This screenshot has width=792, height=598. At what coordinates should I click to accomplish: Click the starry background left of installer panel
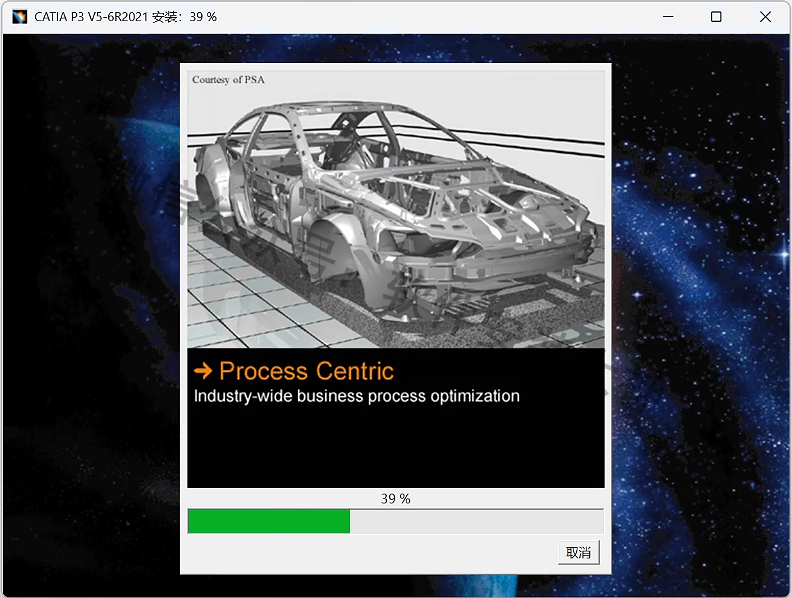(x=90, y=300)
